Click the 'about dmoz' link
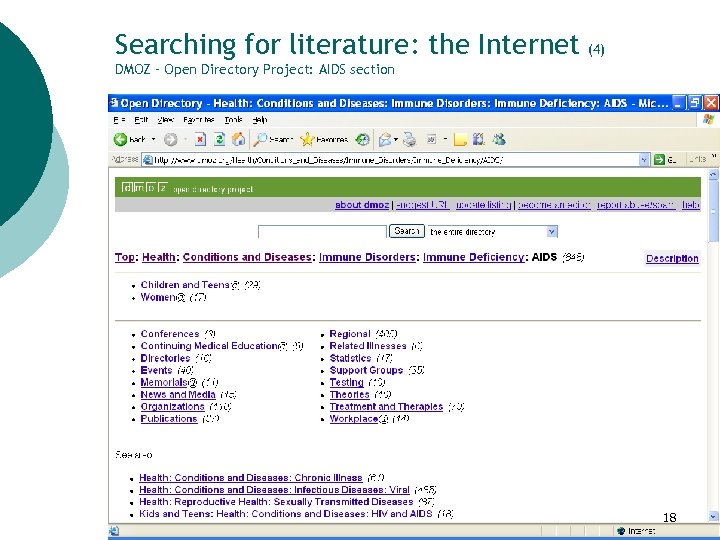The width and height of the screenshot is (720, 540). (362, 205)
